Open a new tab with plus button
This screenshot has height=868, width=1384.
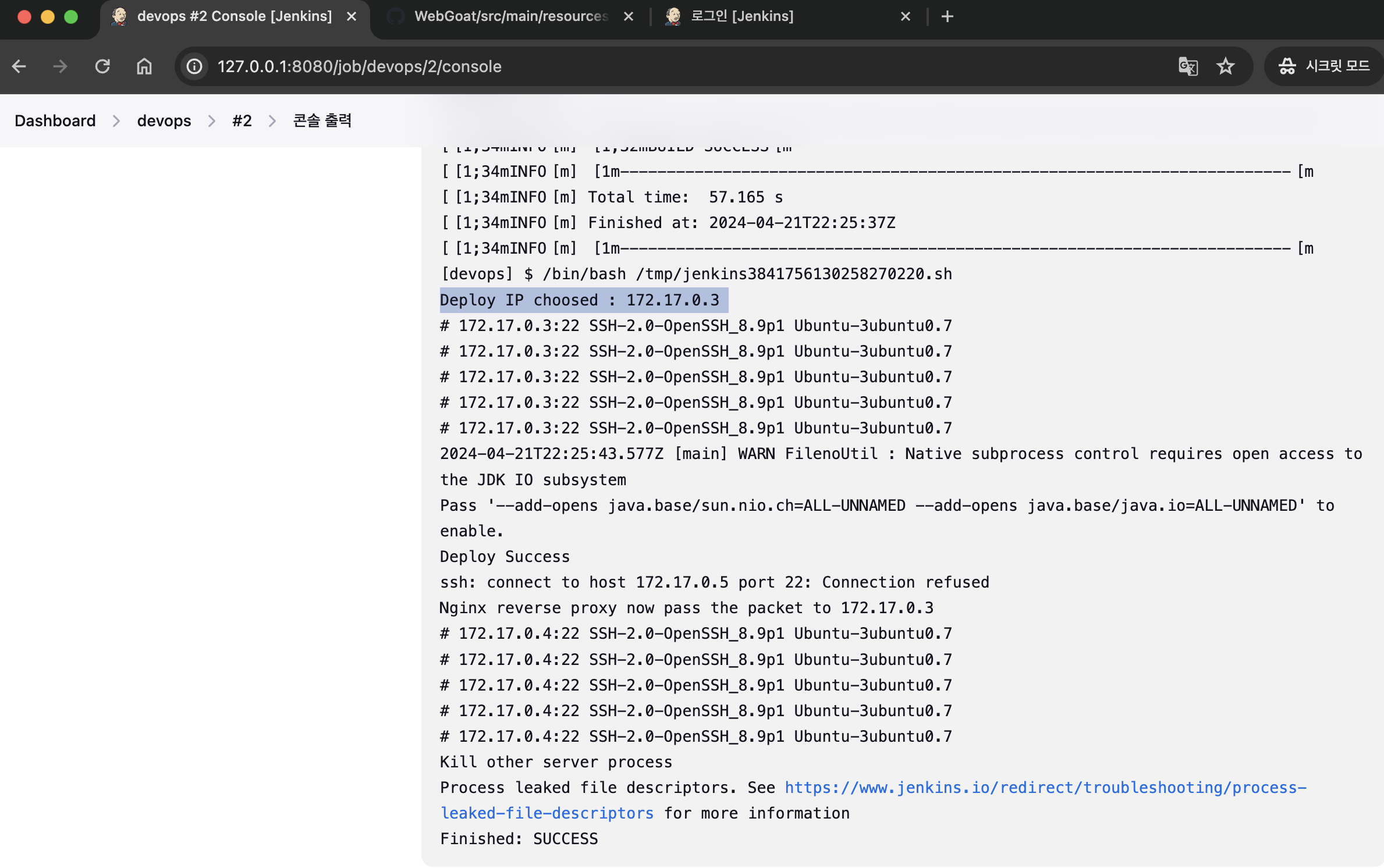(947, 16)
